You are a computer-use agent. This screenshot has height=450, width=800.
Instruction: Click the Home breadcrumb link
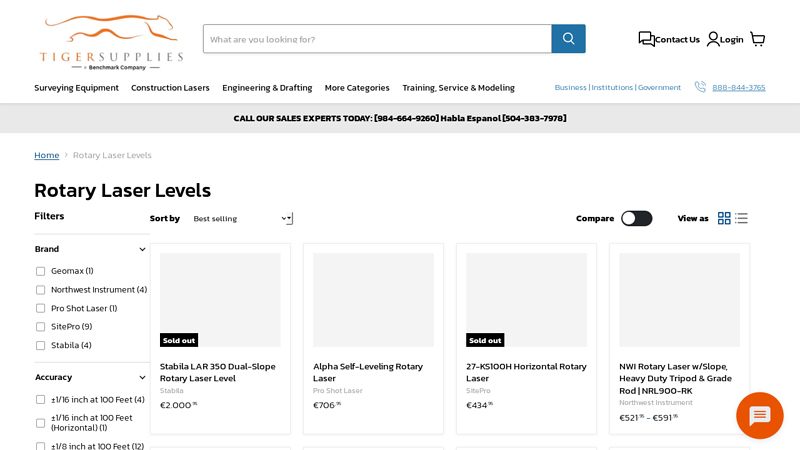[46, 155]
